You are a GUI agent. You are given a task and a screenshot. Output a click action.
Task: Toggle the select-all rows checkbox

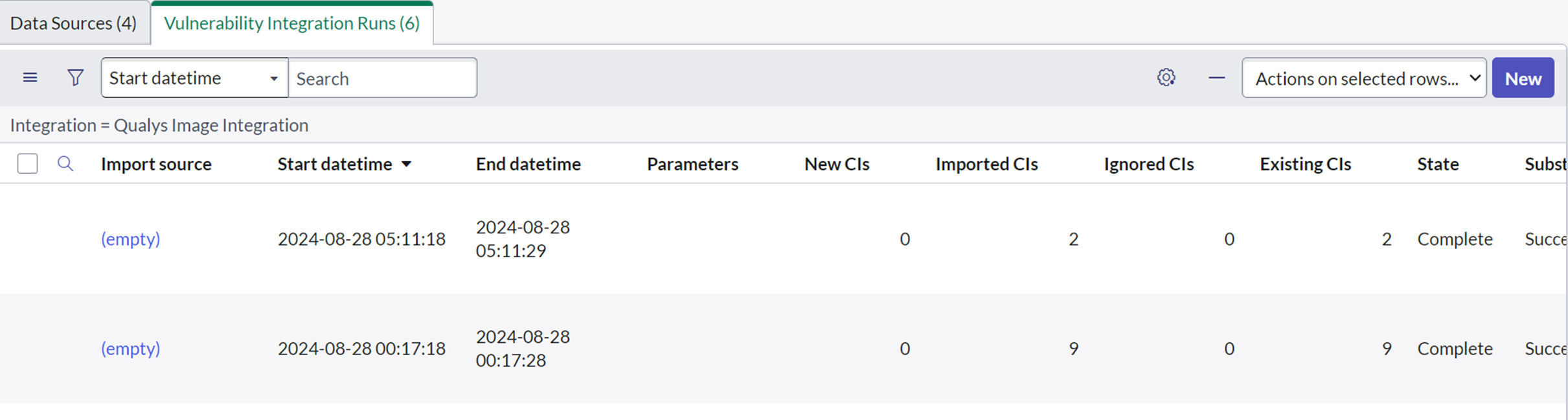(27, 164)
